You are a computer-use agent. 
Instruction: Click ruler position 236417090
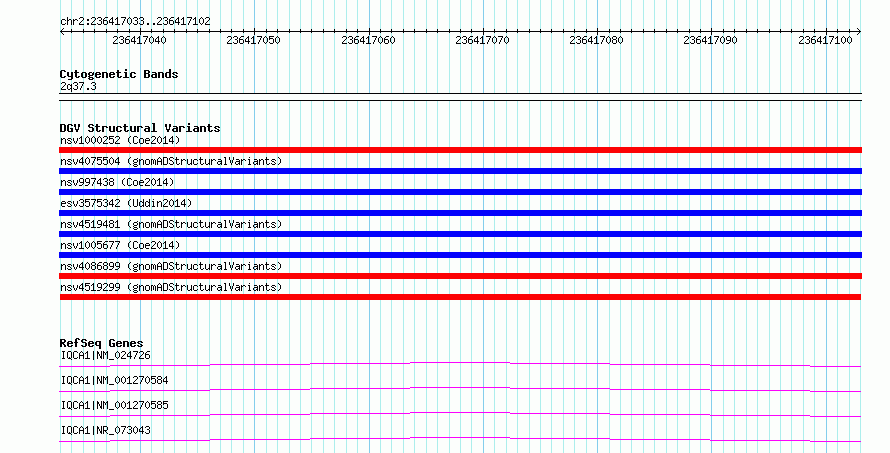pos(710,40)
